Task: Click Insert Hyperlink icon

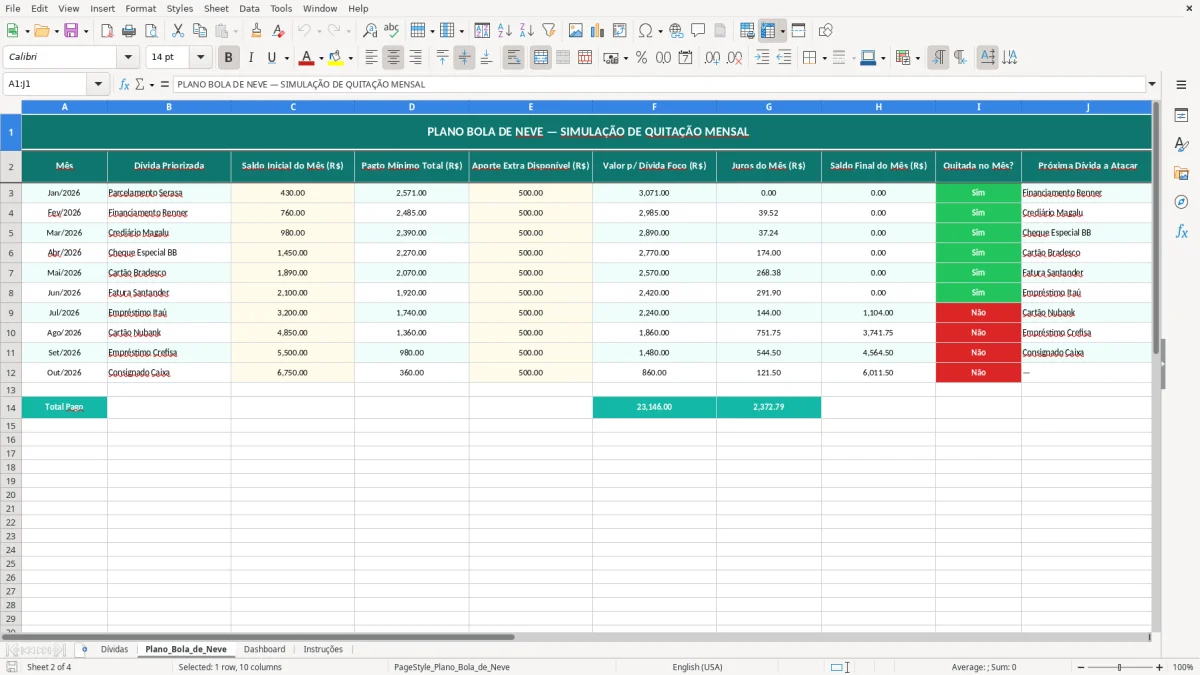Action: pyautogui.click(x=676, y=31)
